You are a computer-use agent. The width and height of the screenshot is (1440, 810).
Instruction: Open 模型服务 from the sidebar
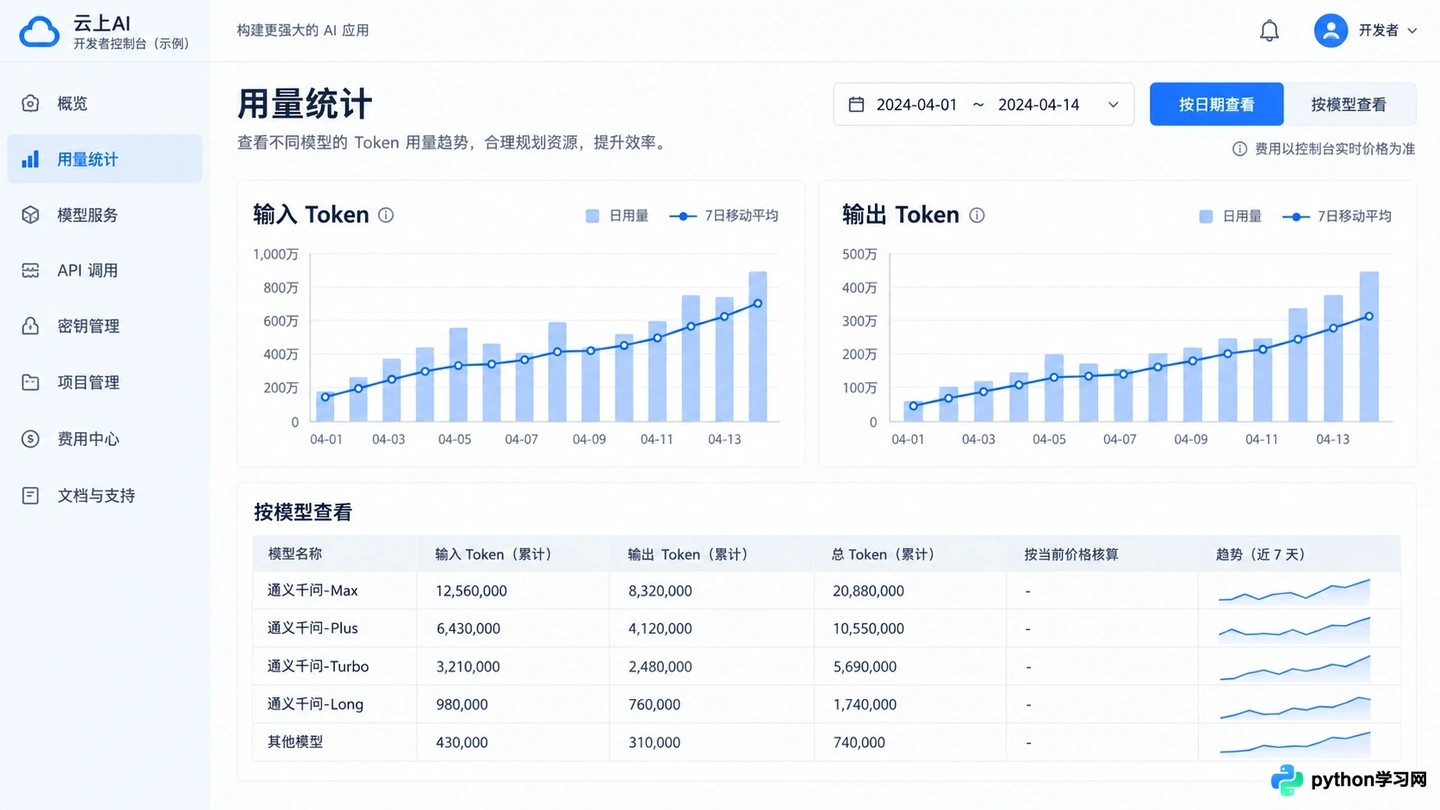tap(104, 215)
